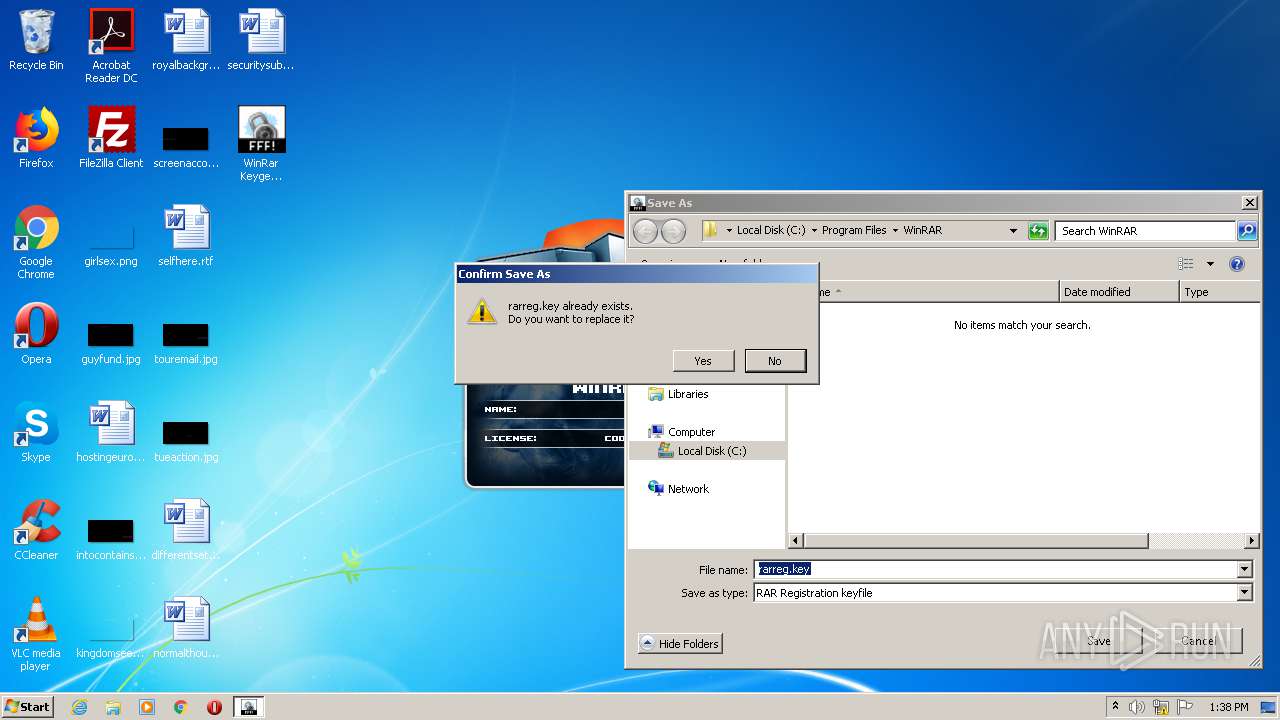
Task: Click the clock showing 1:38 PM
Action: click(x=1228, y=707)
